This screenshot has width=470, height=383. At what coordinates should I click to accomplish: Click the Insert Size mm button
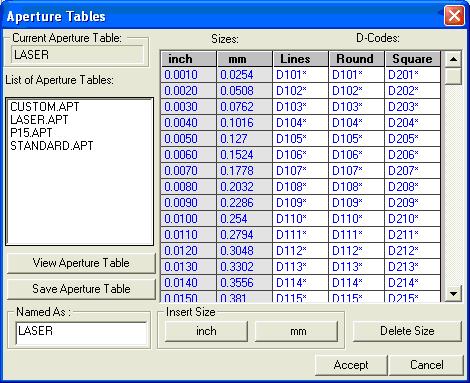click(296, 331)
